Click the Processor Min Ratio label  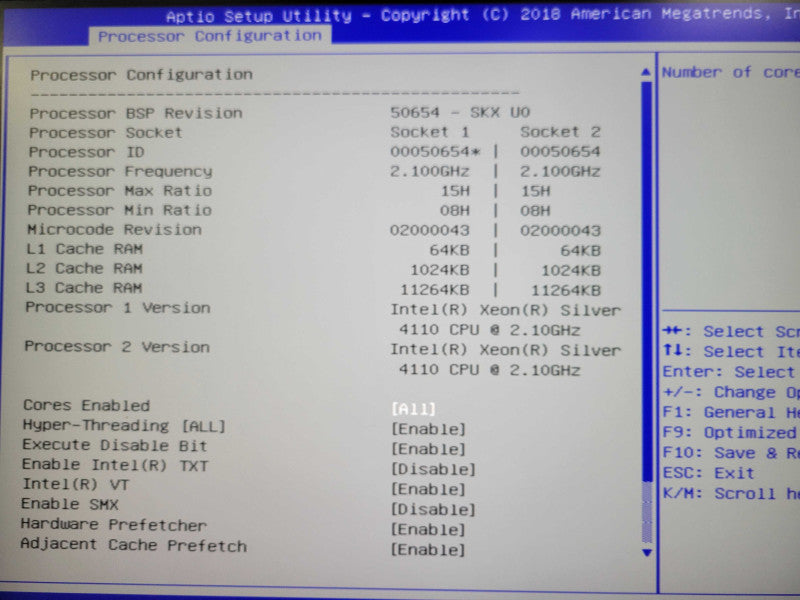(119, 210)
